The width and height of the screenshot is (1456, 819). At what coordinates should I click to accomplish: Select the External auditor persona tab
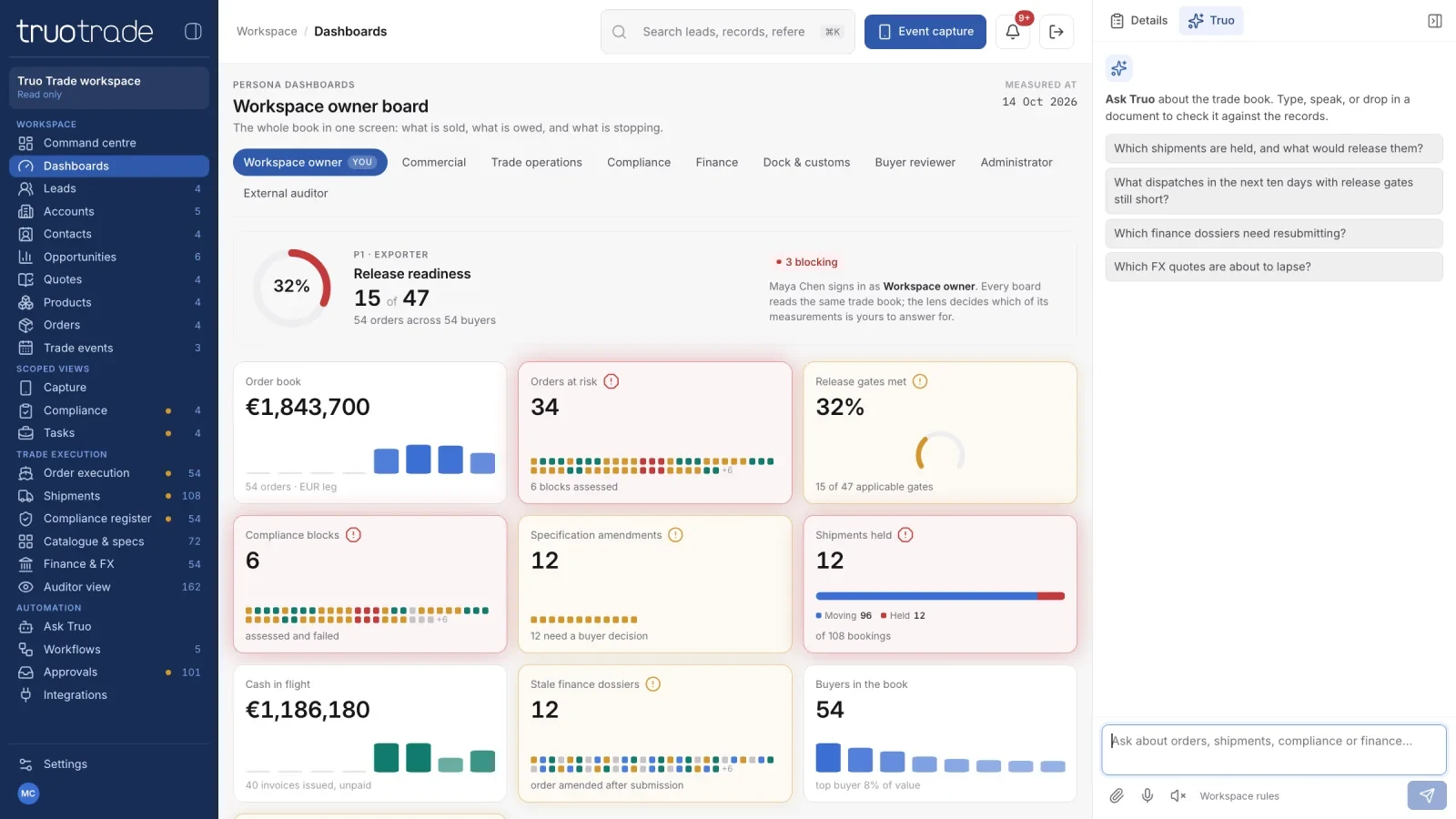pos(286,193)
